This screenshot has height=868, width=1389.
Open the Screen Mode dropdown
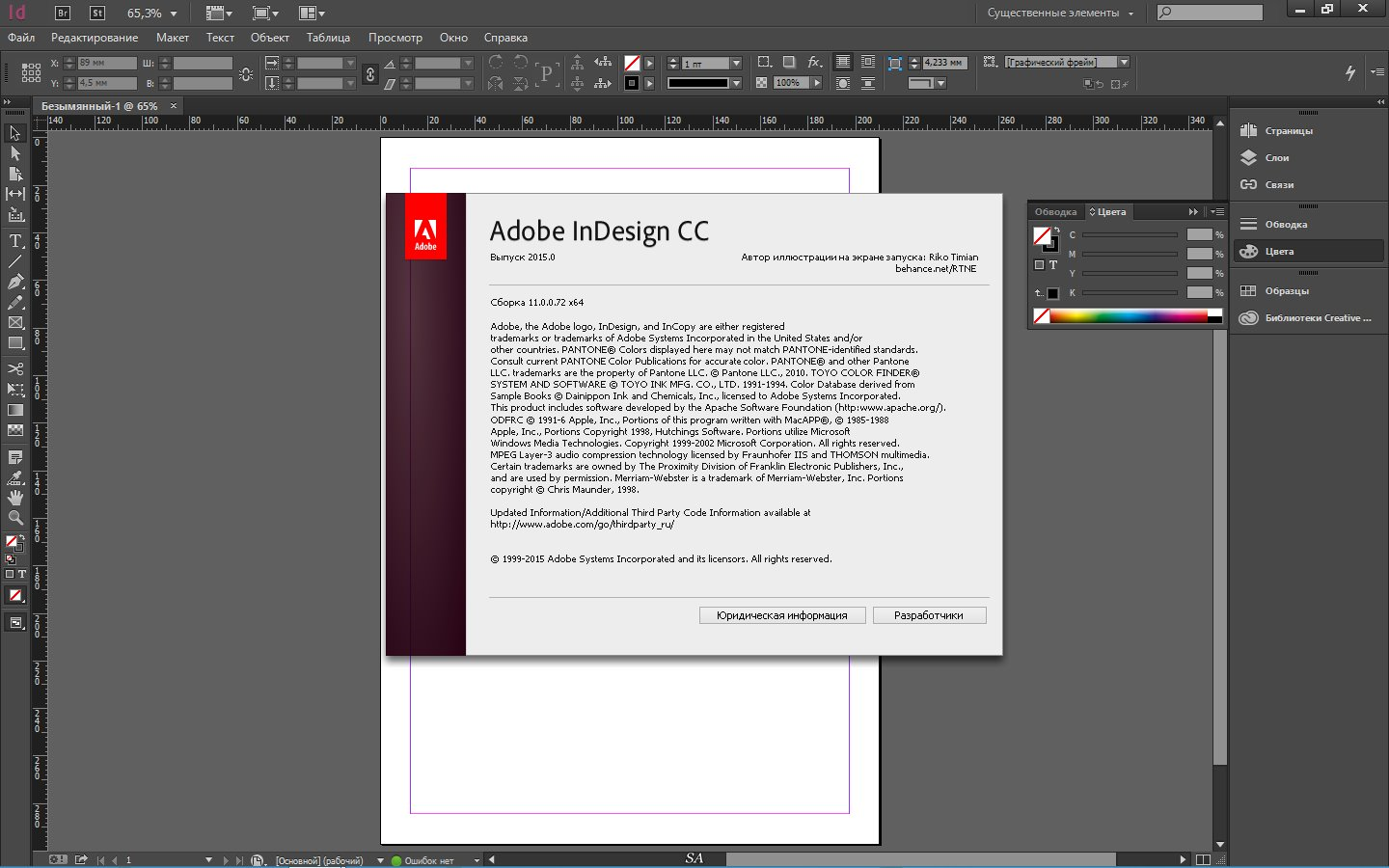pyautogui.click(x=265, y=14)
